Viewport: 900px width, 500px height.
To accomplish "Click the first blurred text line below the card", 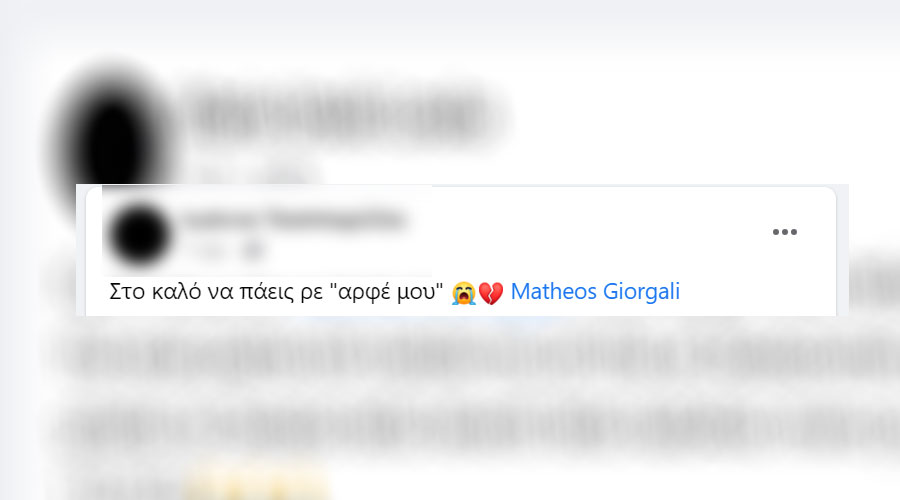I will [x=476, y=352].
